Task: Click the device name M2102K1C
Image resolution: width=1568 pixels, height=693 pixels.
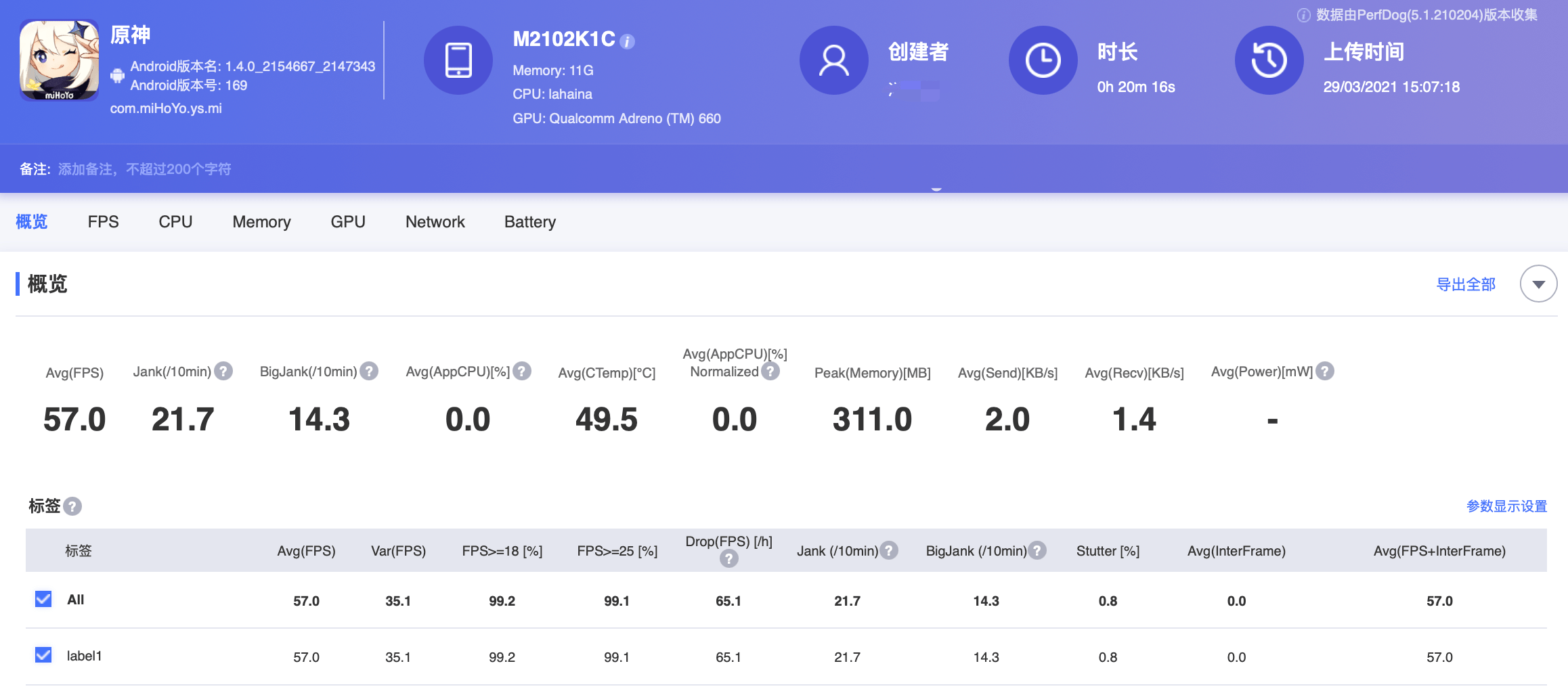Action: 564,39
